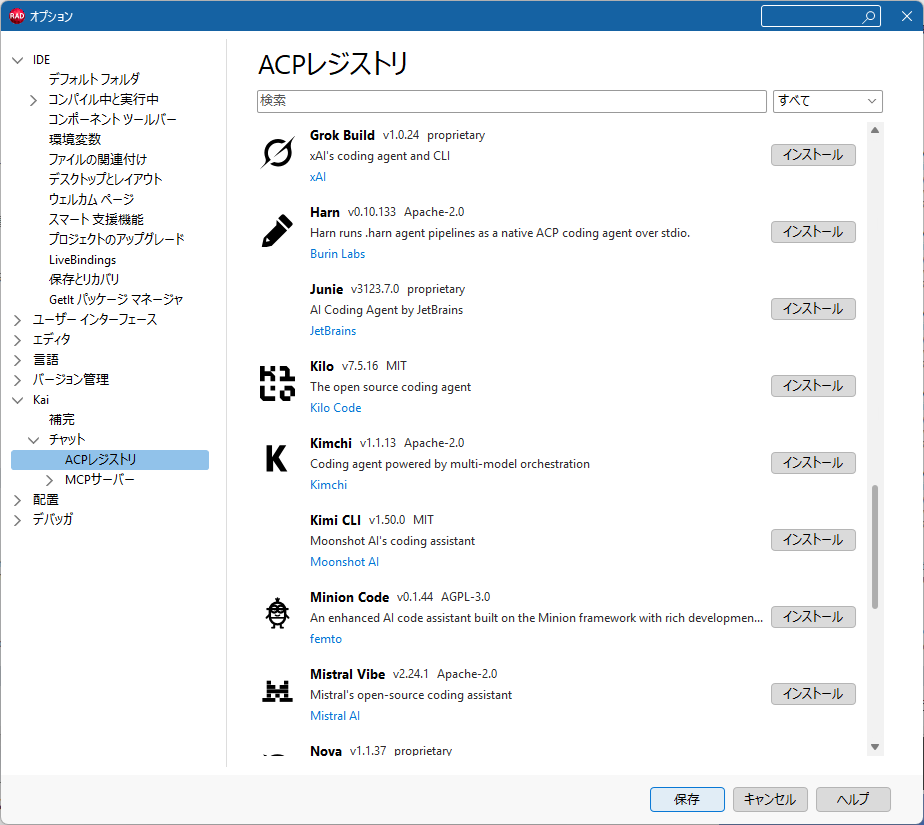Click the Harn pencil logo icon
The width and height of the screenshot is (924, 825).
277,230
